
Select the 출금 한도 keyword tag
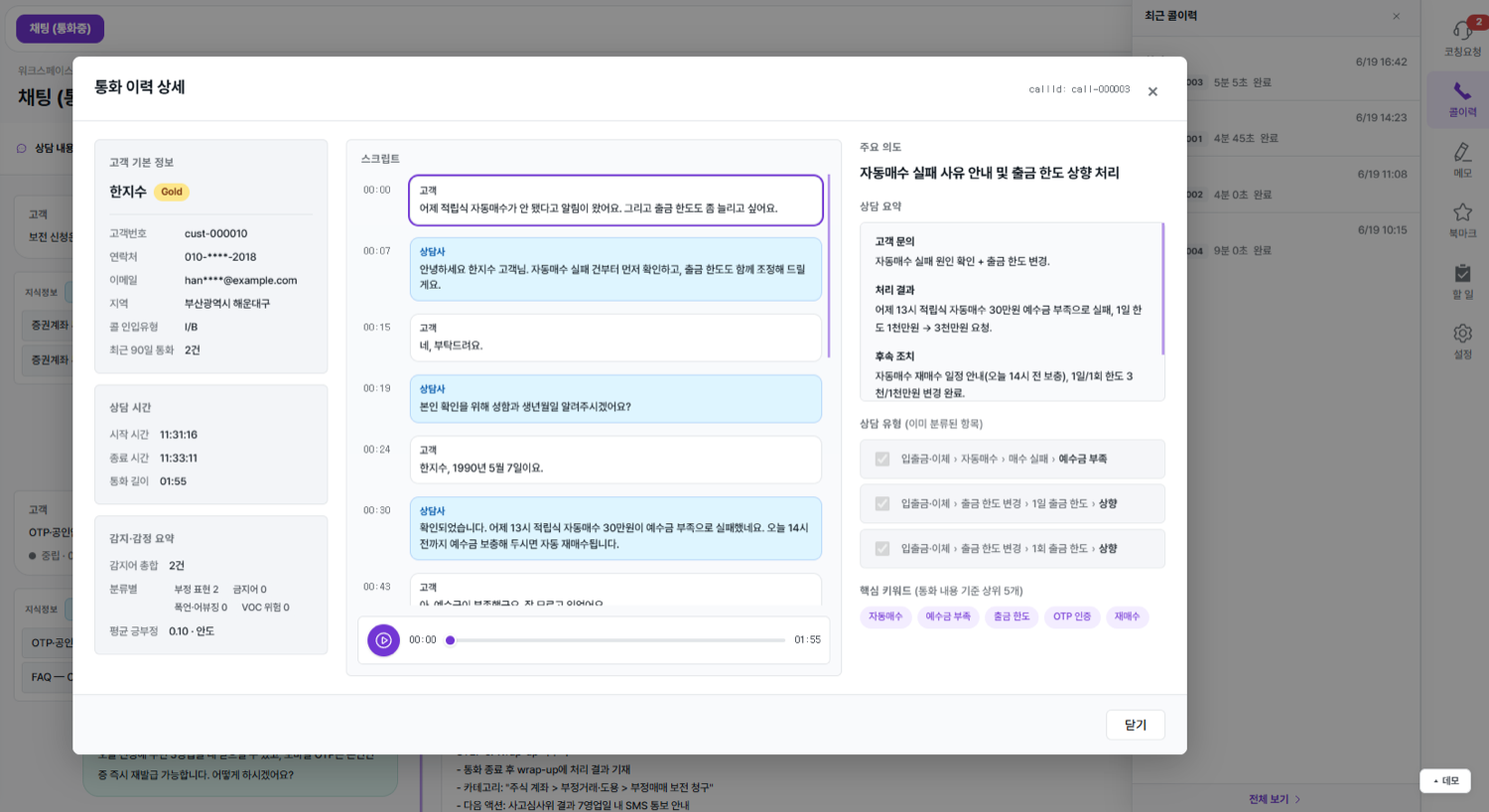[1012, 616]
